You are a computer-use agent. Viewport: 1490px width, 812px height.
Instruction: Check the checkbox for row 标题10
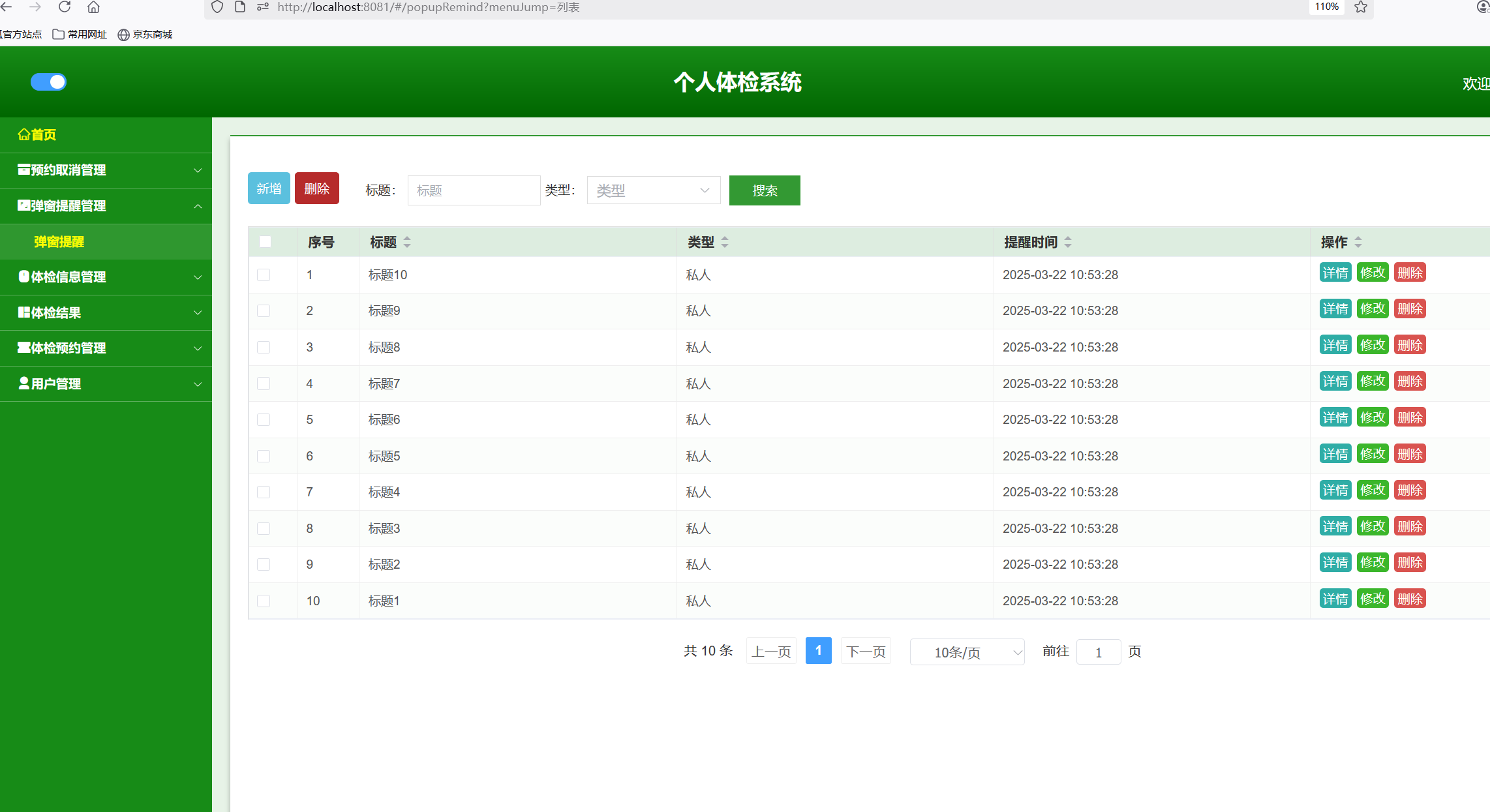(264, 275)
